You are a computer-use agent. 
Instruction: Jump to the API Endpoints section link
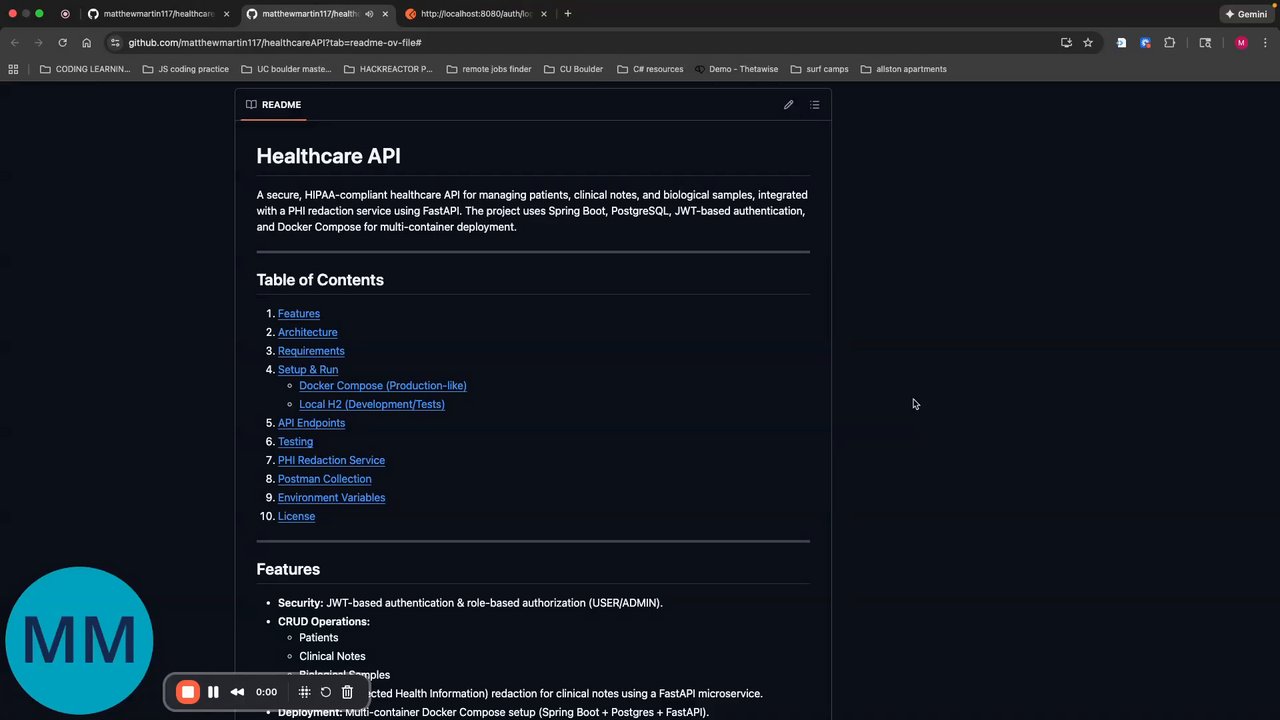(x=311, y=423)
